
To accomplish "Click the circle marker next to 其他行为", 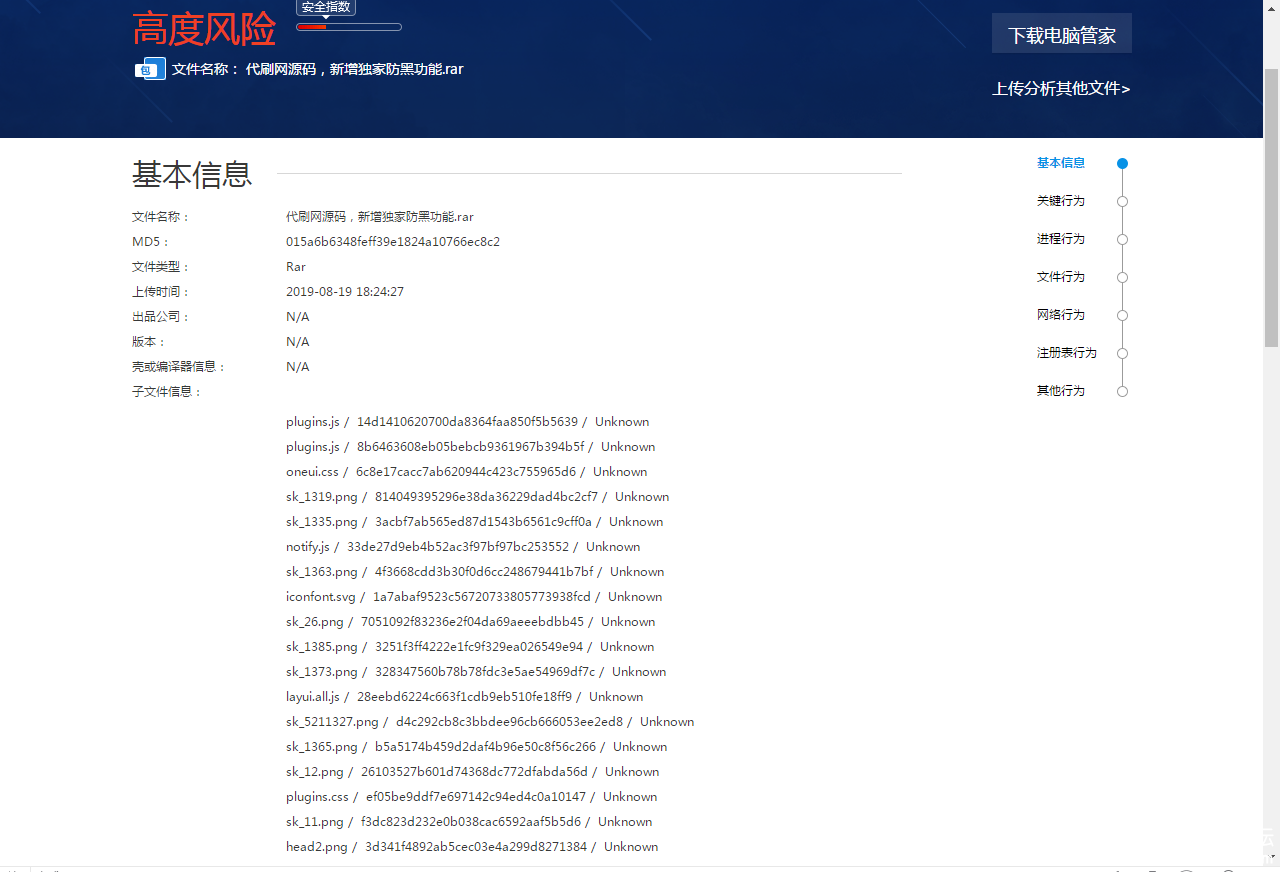I will pos(1123,391).
